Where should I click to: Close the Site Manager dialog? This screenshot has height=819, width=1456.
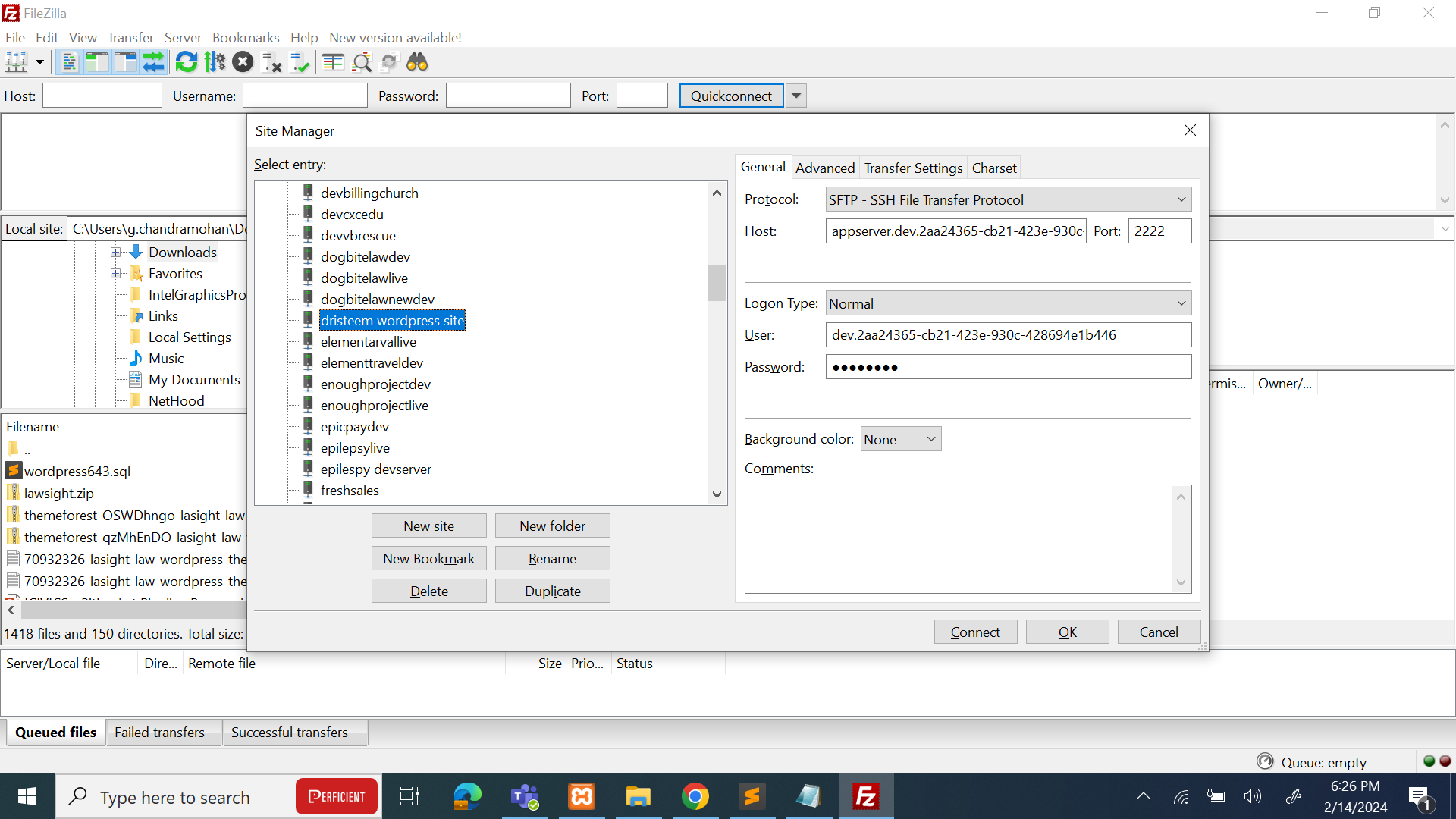coord(1190,130)
